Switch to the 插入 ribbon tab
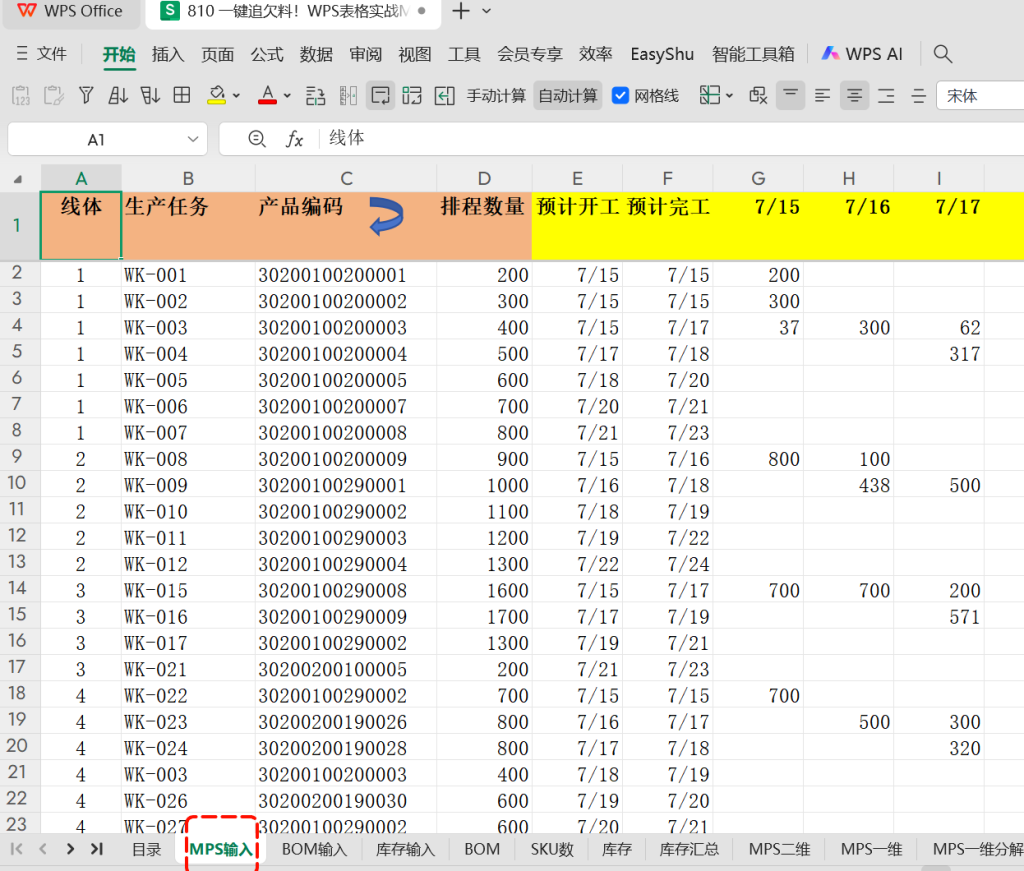The height and width of the screenshot is (871, 1024). click(168, 54)
